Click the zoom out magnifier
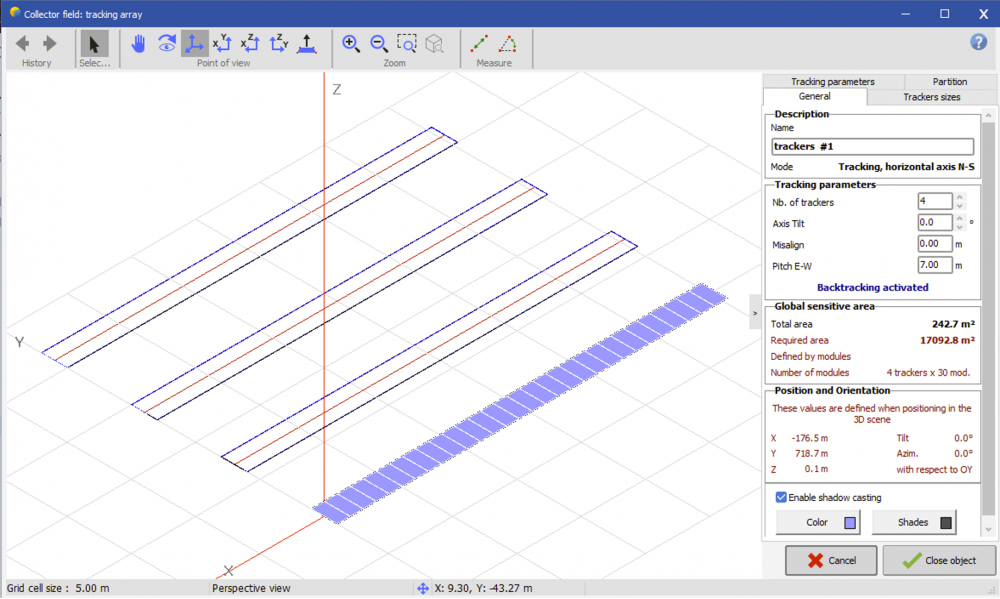Screen dimensions: 1000x599 379,44
